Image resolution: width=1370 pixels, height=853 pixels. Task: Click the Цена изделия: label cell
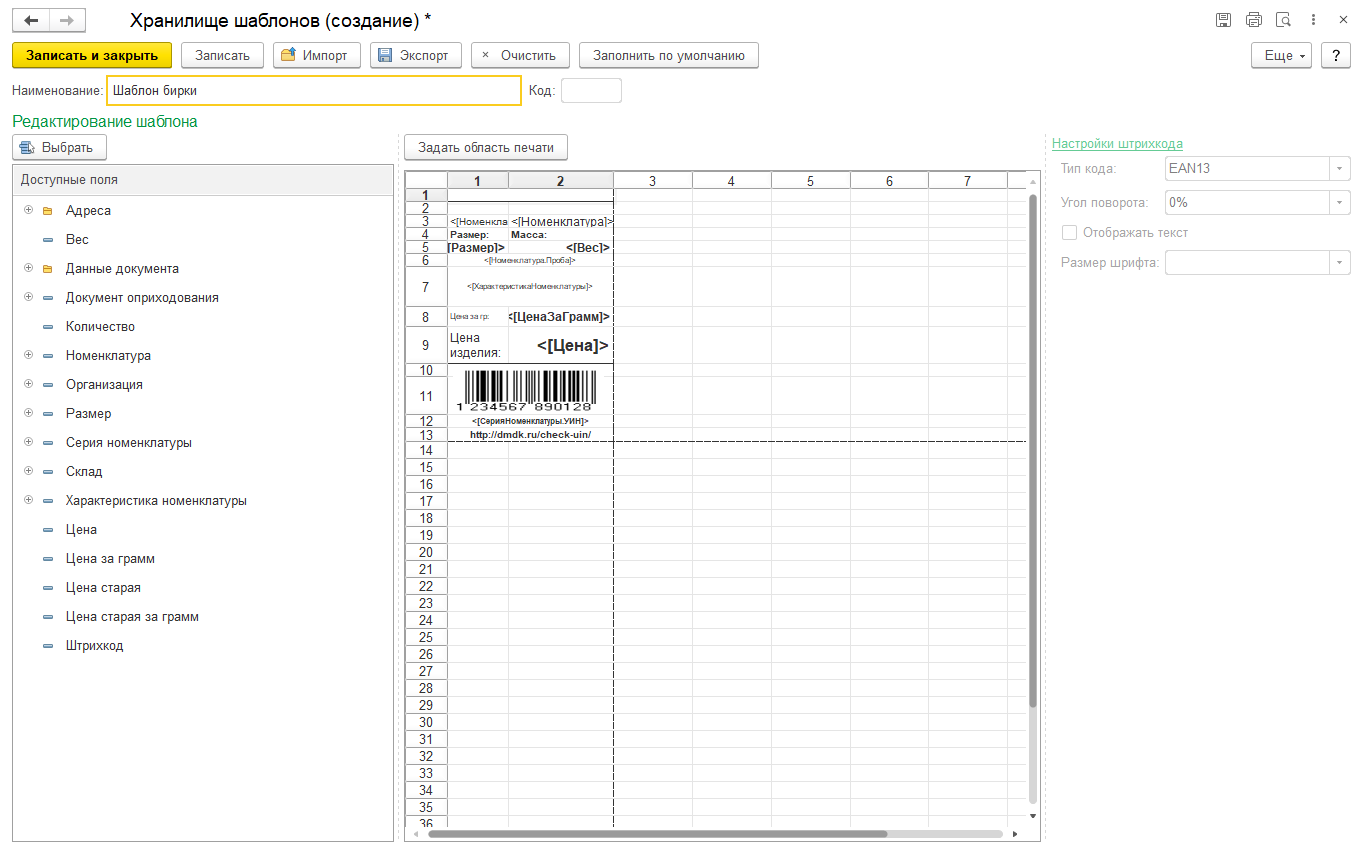[476, 346]
